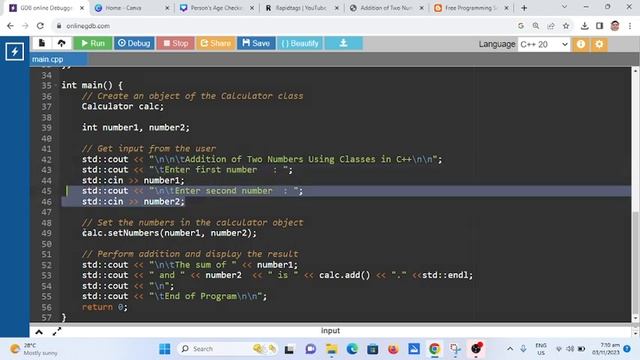Click the 'return 0;' line in code
Screen dimensions: 640x360
tap(104, 307)
